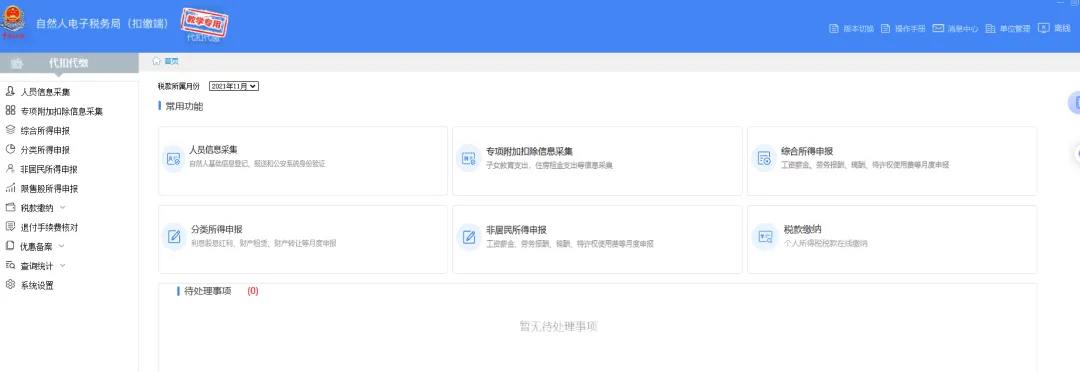Open 系统设置 label in the sidebar
Screen dimensions: 1080x372
click(x=37, y=285)
